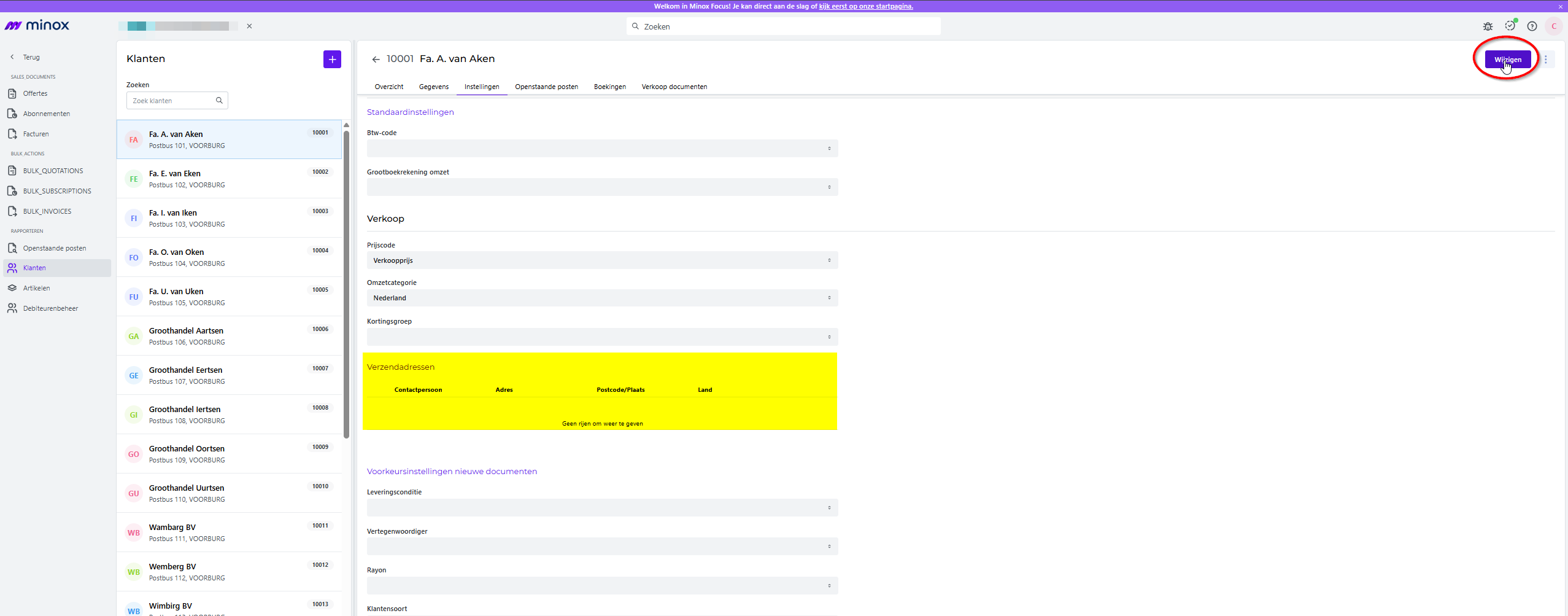1568x616 pixels.
Task: Select the GO avatar of Groothandel Oortsen
Action: click(x=134, y=454)
